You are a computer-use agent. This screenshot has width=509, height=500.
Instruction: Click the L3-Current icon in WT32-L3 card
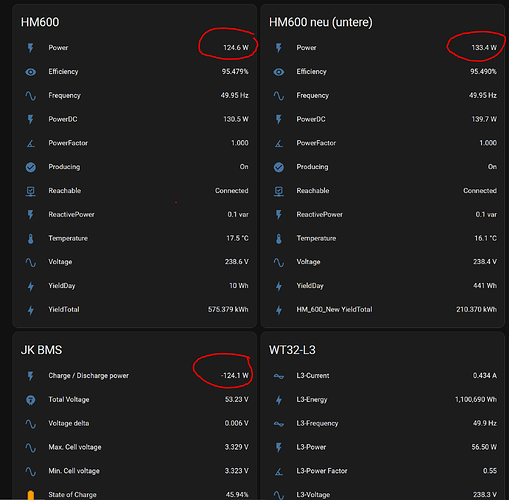point(279,376)
